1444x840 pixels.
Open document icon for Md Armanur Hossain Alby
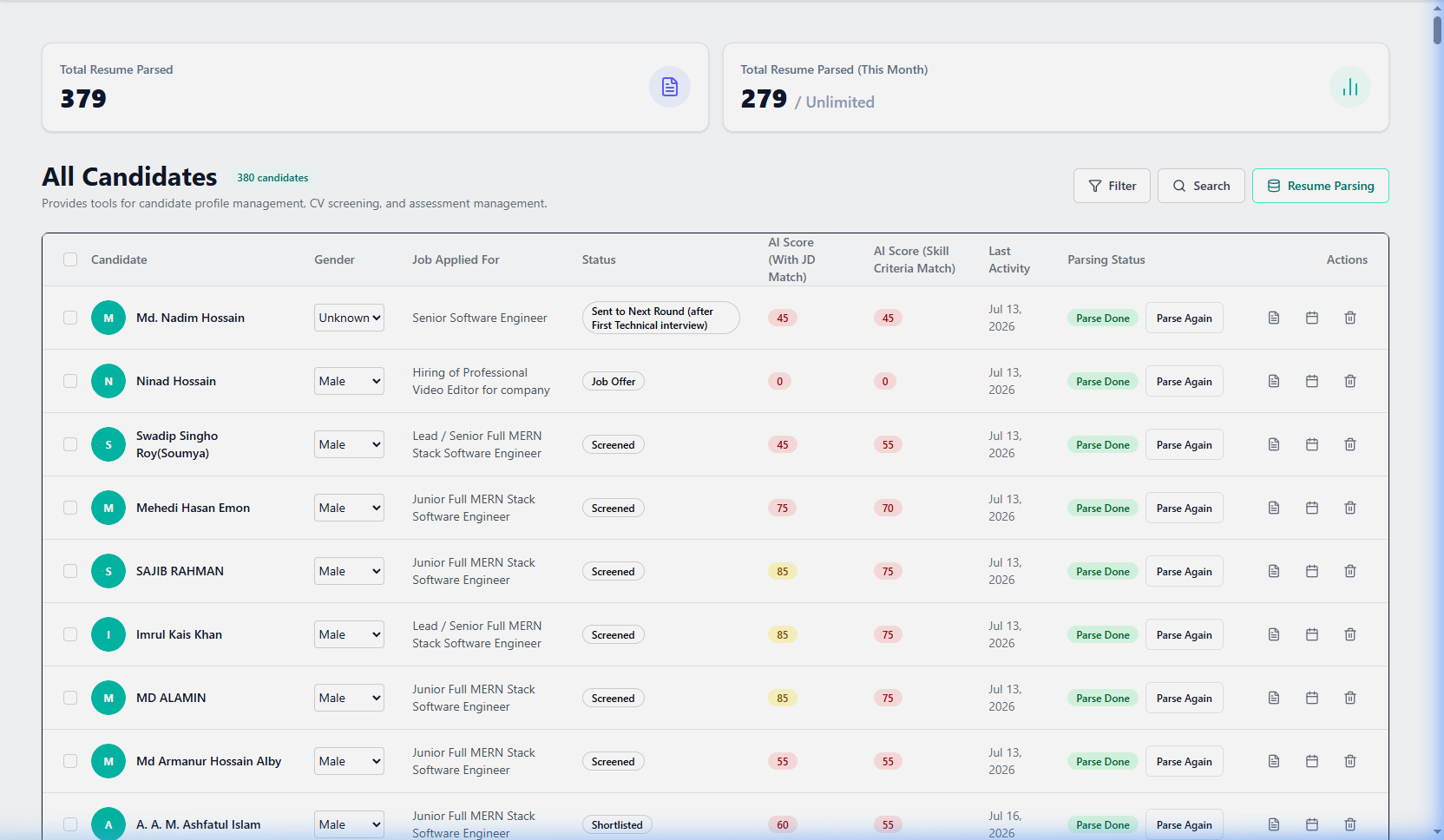(x=1274, y=761)
